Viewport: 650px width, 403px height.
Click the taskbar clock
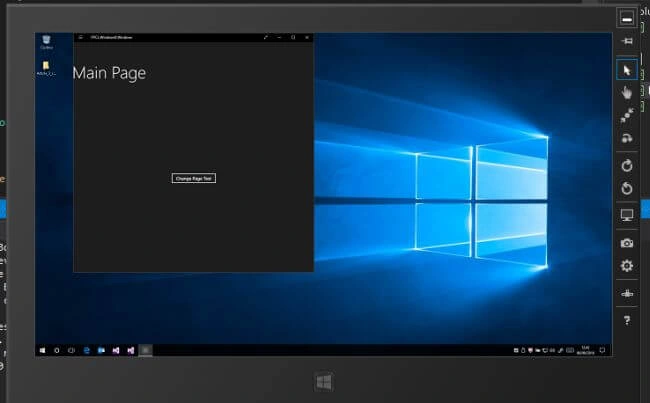click(x=585, y=350)
